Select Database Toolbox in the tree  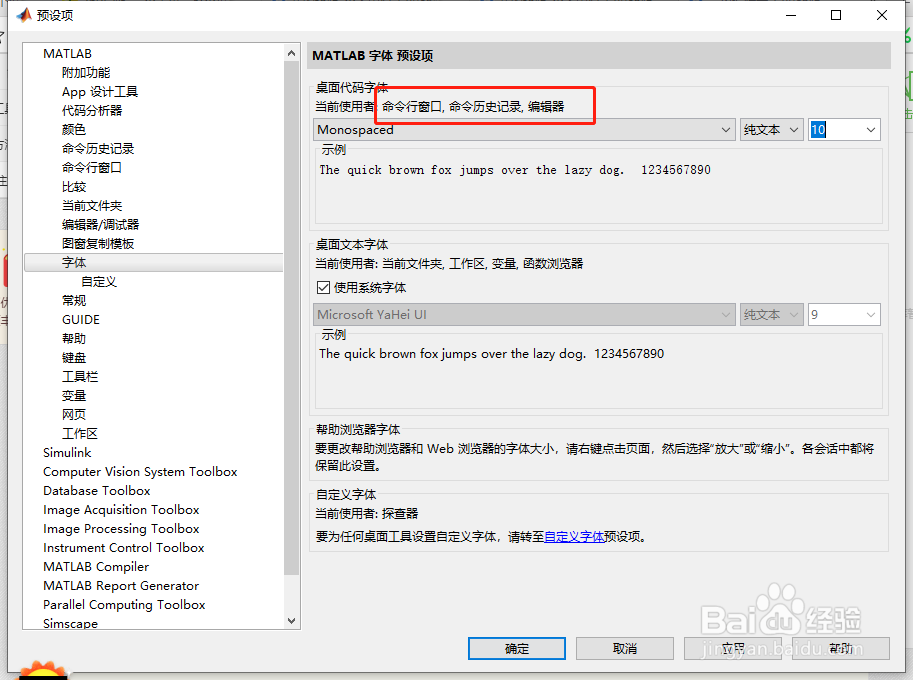[x=97, y=491]
